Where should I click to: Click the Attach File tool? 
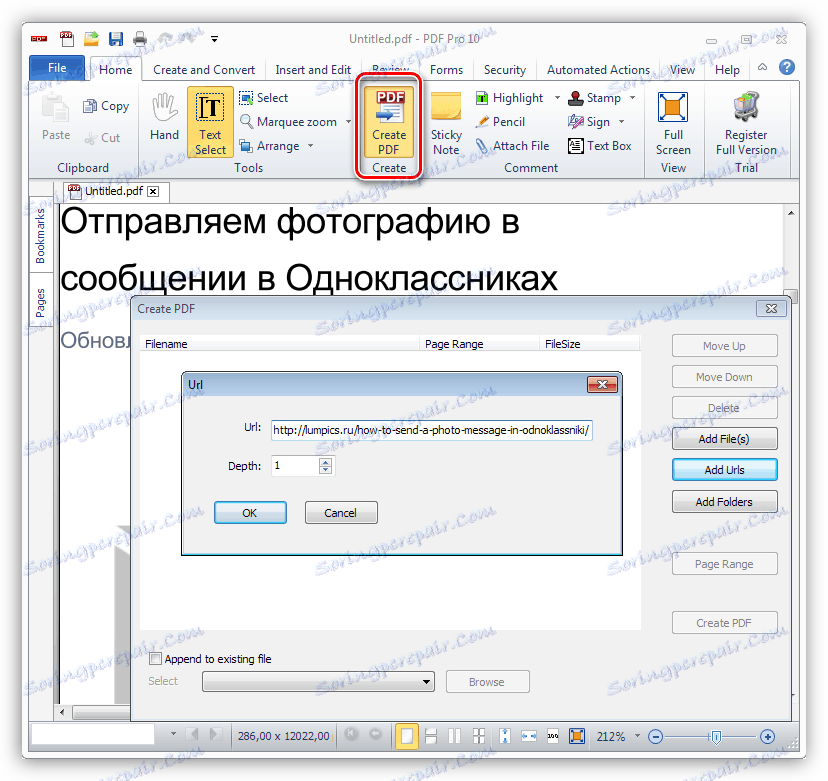click(x=512, y=146)
